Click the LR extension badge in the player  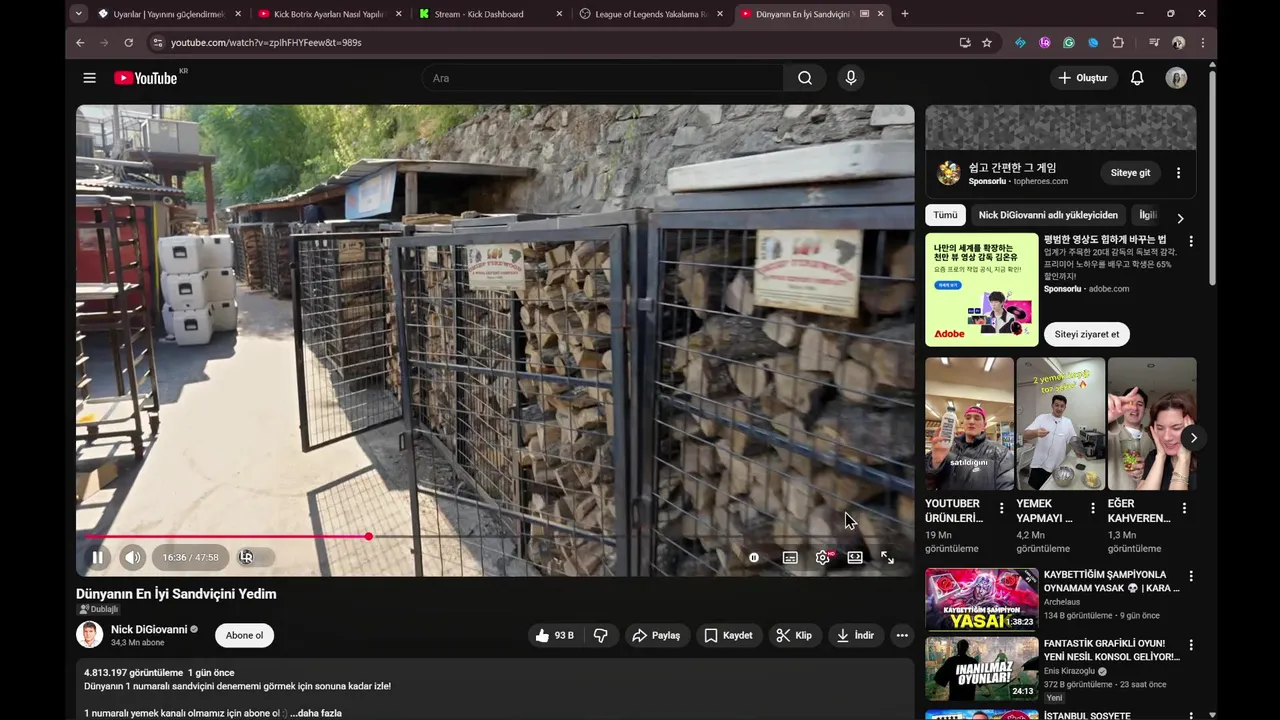246,557
